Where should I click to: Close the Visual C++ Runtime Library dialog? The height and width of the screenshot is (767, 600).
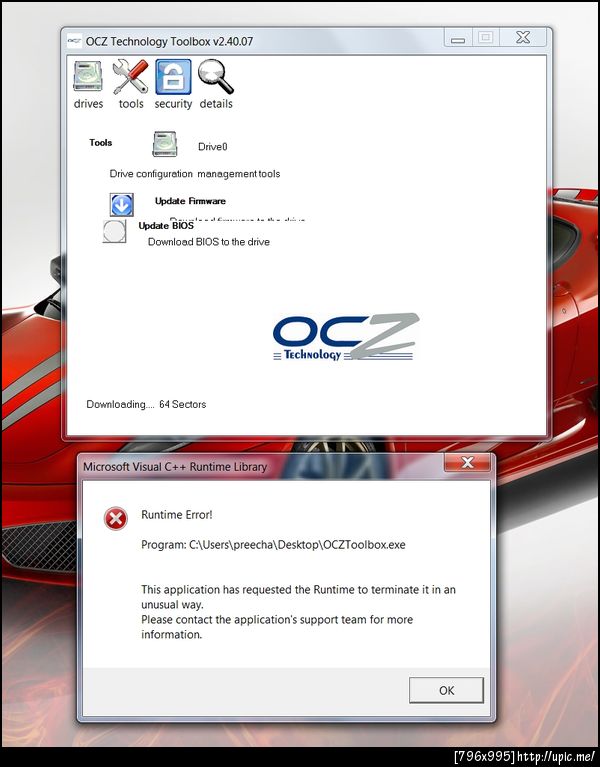pos(467,462)
